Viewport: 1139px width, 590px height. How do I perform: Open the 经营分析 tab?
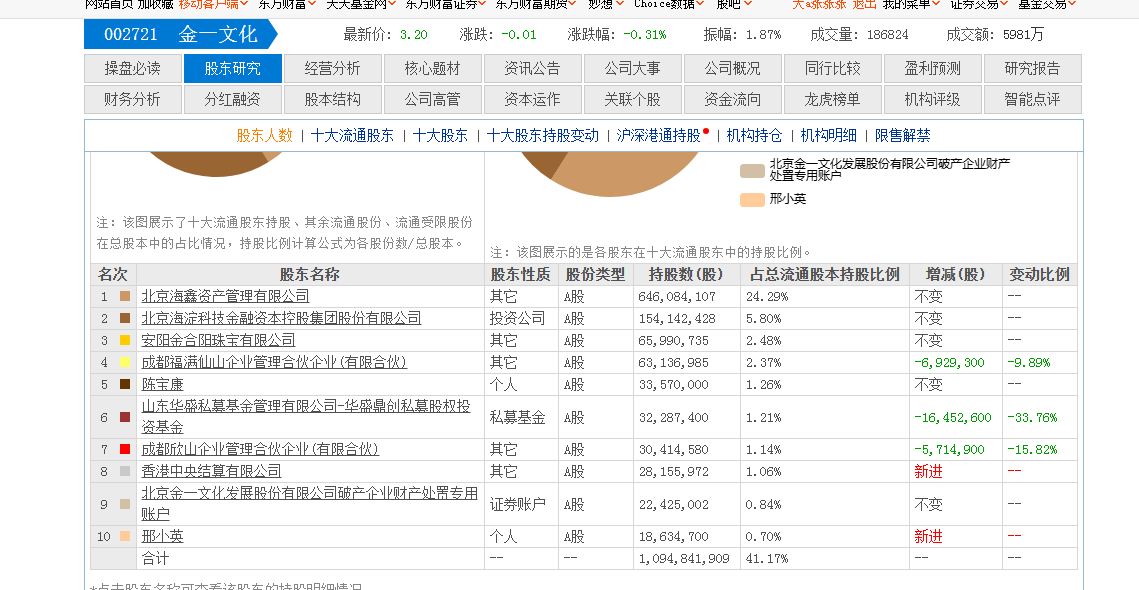(332, 69)
